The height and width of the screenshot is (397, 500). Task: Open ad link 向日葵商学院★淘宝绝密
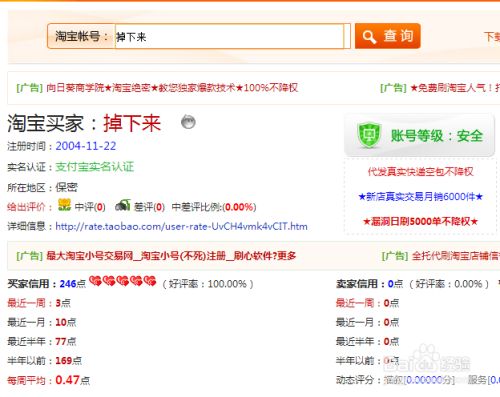(x=172, y=88)
